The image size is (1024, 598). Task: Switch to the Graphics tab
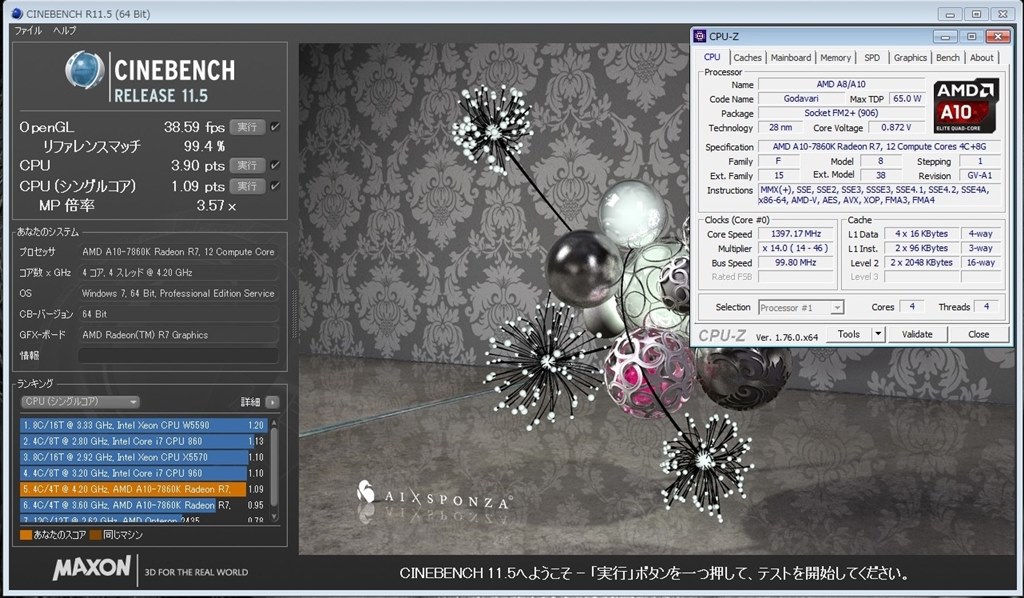(x=910, y=57)
